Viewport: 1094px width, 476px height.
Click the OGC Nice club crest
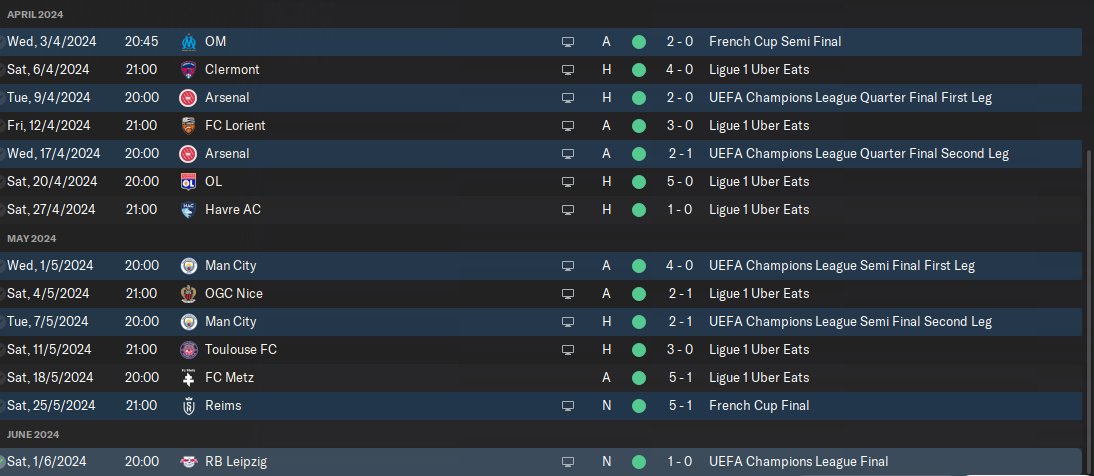pyautogui.click(x=188, y=294)
